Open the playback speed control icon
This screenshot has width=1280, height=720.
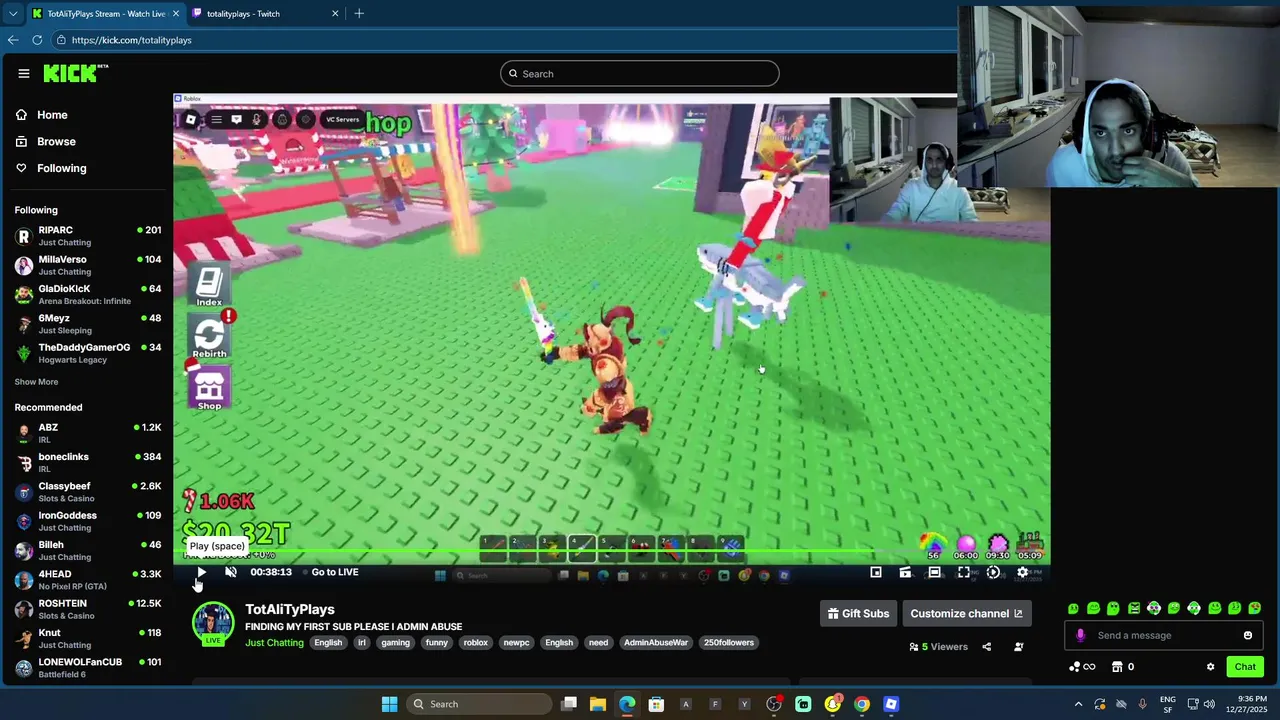coord(993,572)
